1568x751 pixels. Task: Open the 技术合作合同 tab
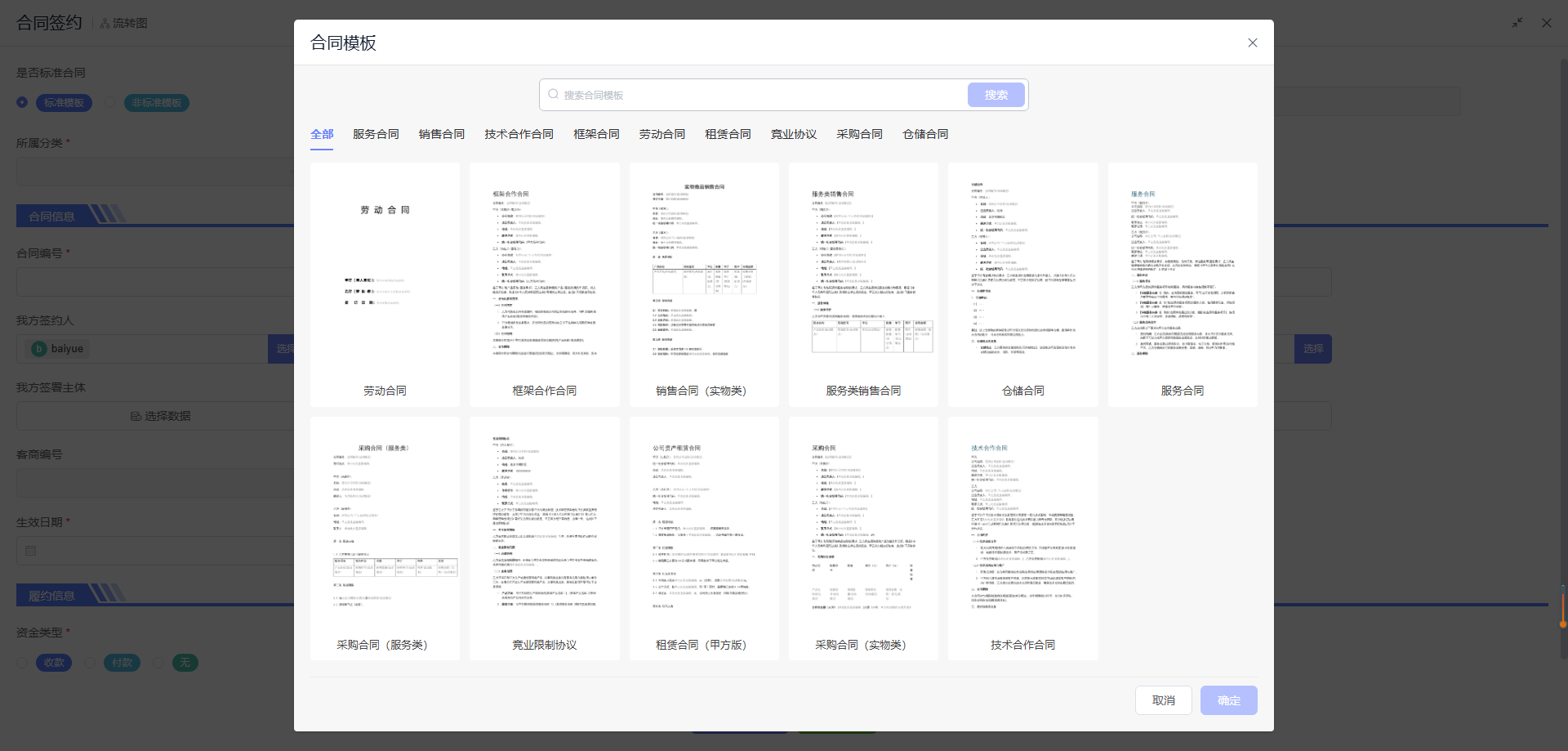(x=519, y=134)
